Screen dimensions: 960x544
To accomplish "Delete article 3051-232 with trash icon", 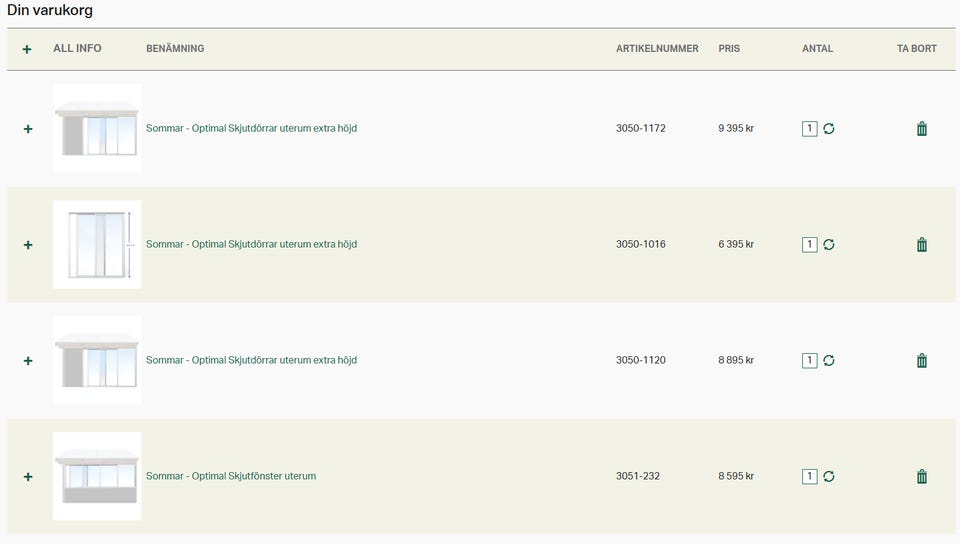I will 922,476.
